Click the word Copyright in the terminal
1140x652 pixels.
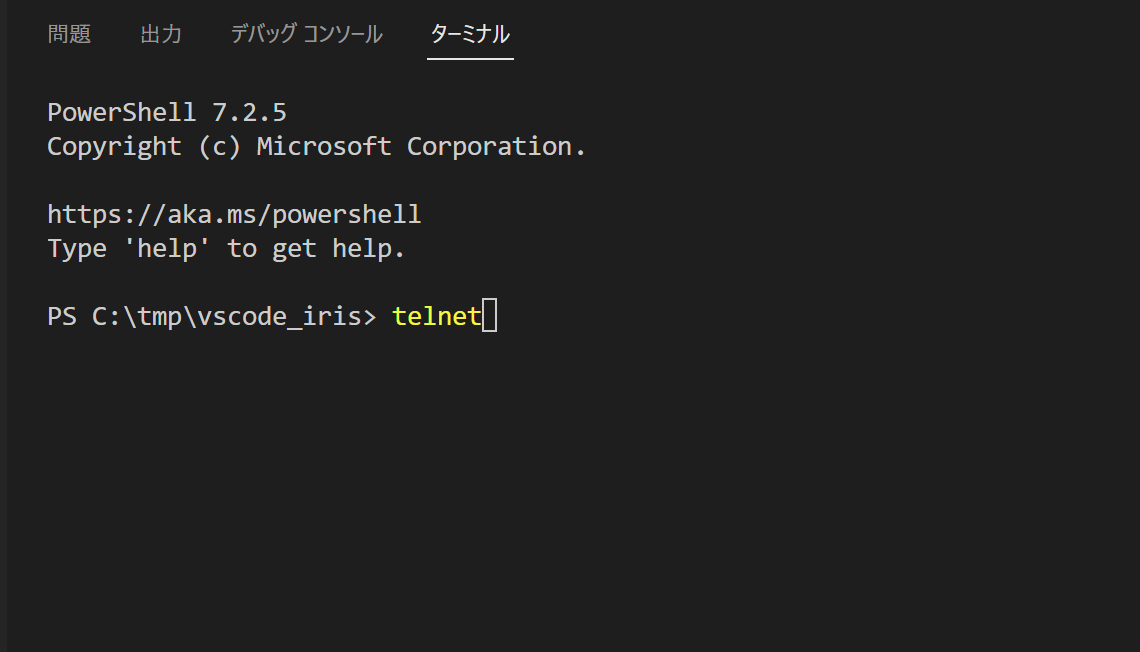[x=114, y=146]
